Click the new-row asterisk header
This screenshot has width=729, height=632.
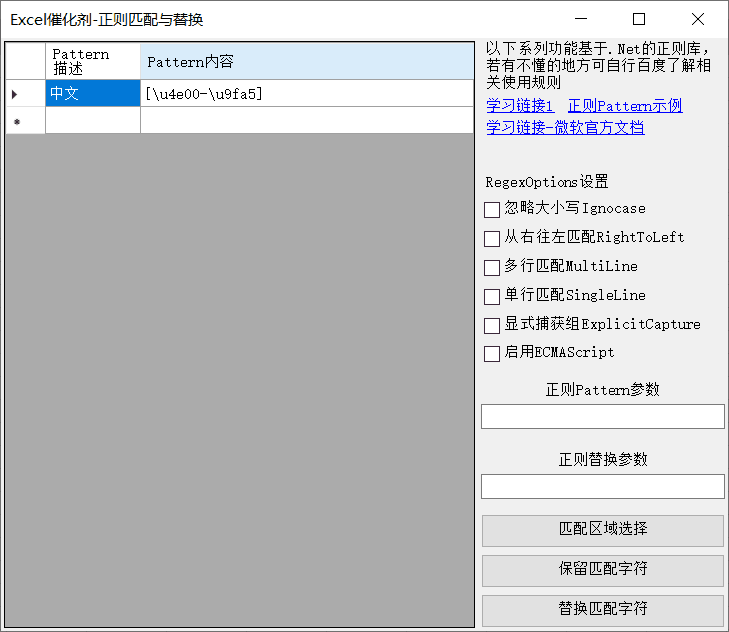(25, 121)
